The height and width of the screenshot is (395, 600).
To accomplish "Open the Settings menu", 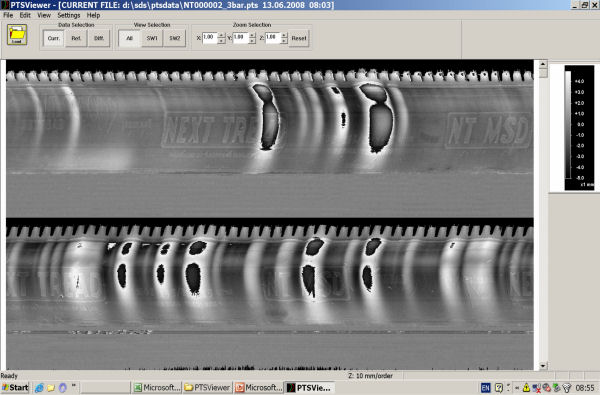I will [x=69, y=15].
